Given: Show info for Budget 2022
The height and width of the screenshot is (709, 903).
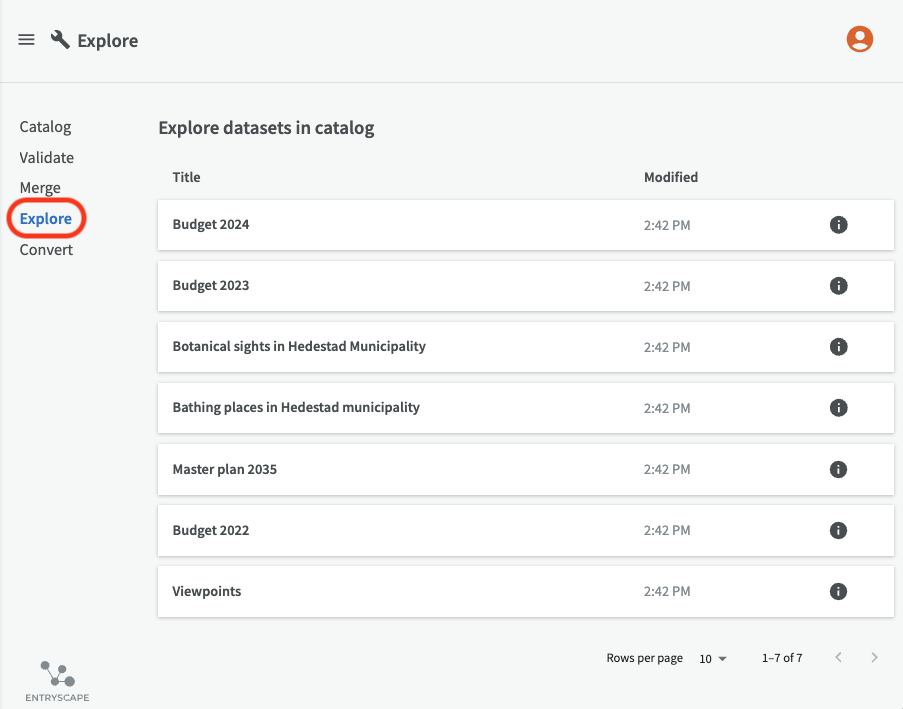Looking at the screenshot, I should point(838,530).
